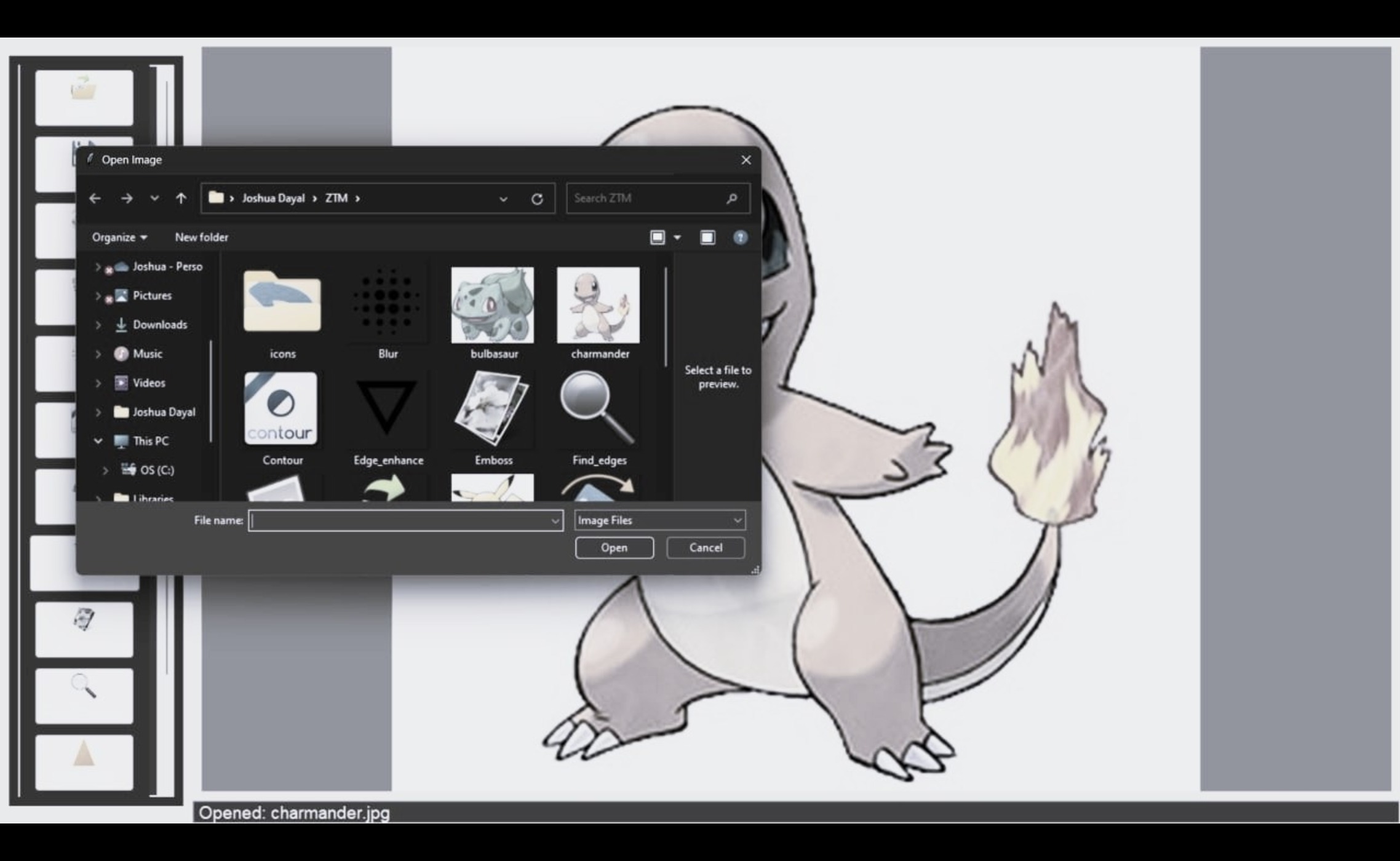The image size is (1400, 861).
Task: Click the file list vertical scrollbar
Action: (x=666, y=317)
